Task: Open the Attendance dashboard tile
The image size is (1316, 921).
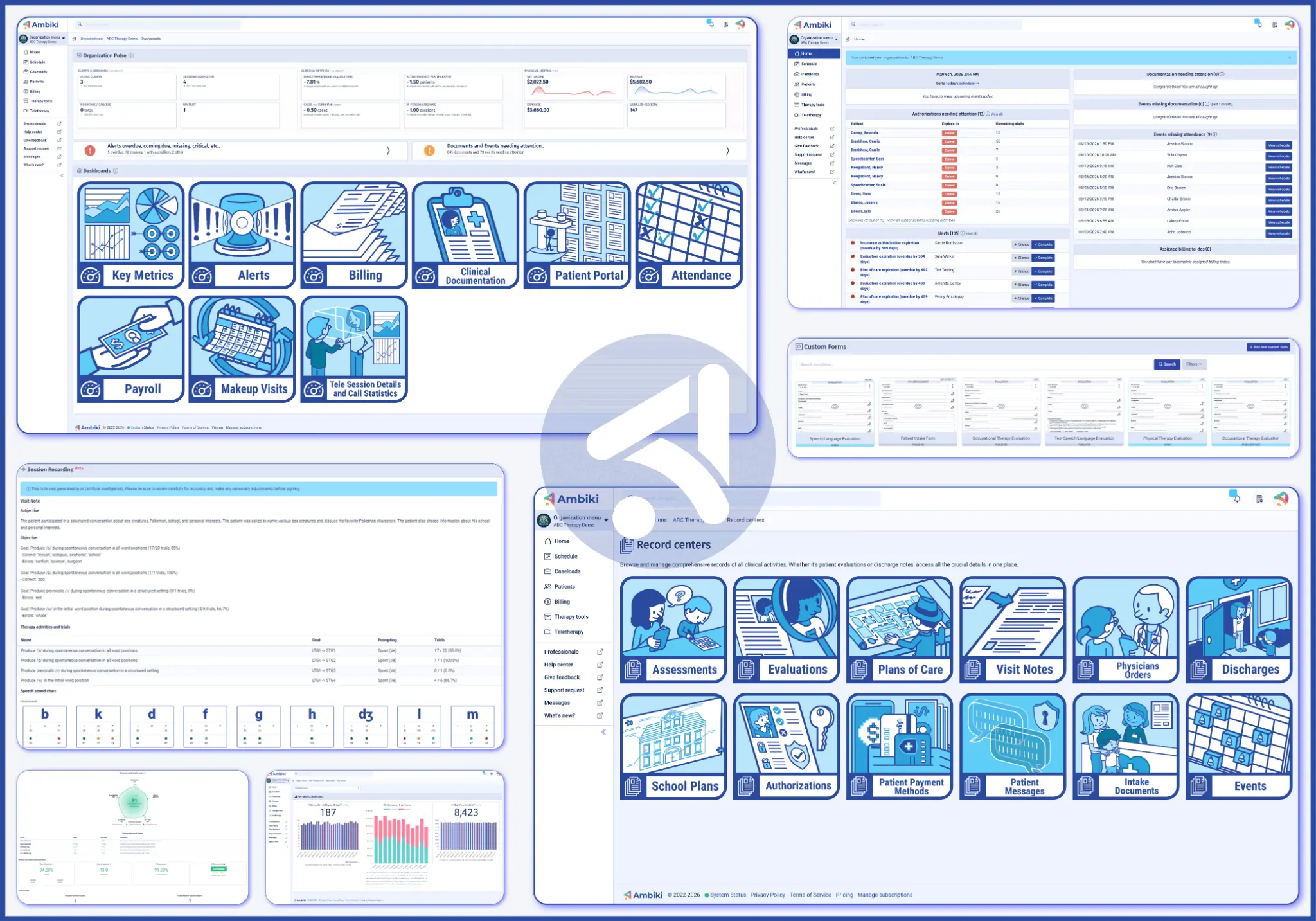Action: (689, 235)
